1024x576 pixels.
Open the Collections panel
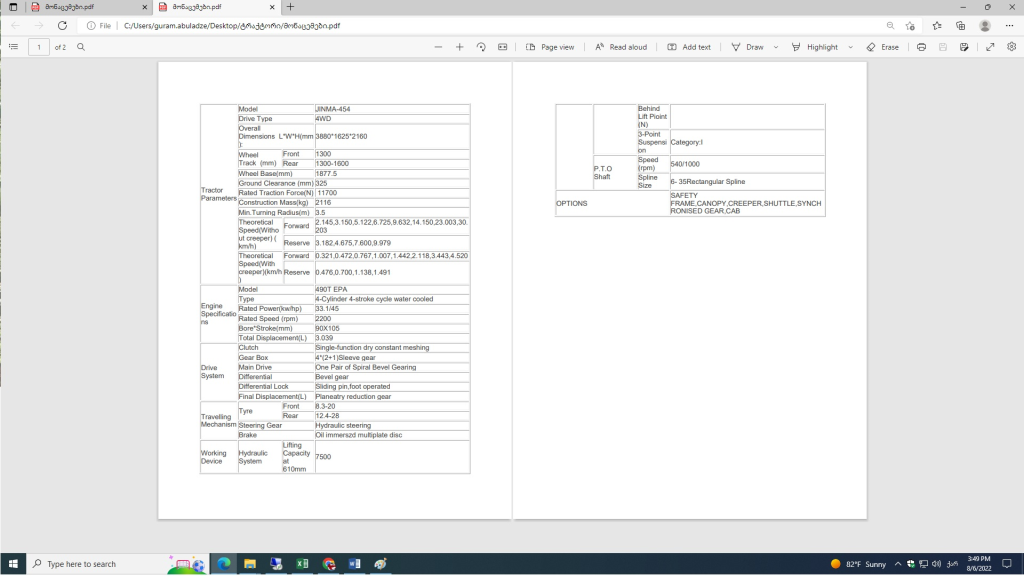[961, 25]
